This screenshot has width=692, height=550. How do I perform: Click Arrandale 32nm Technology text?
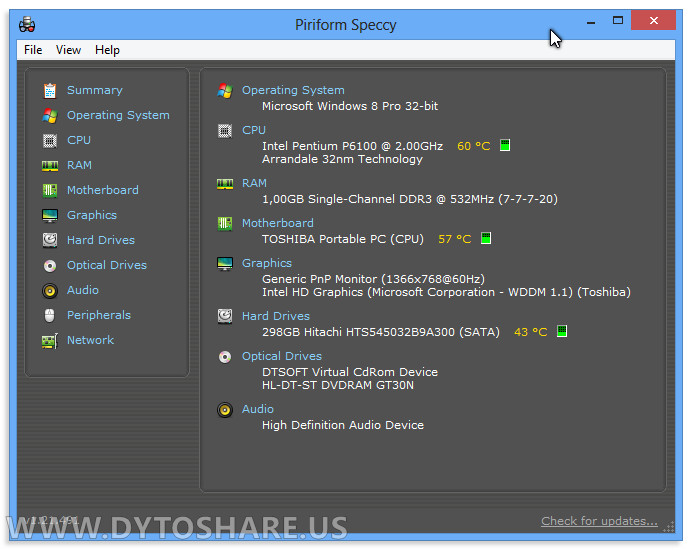coord(342,159)
